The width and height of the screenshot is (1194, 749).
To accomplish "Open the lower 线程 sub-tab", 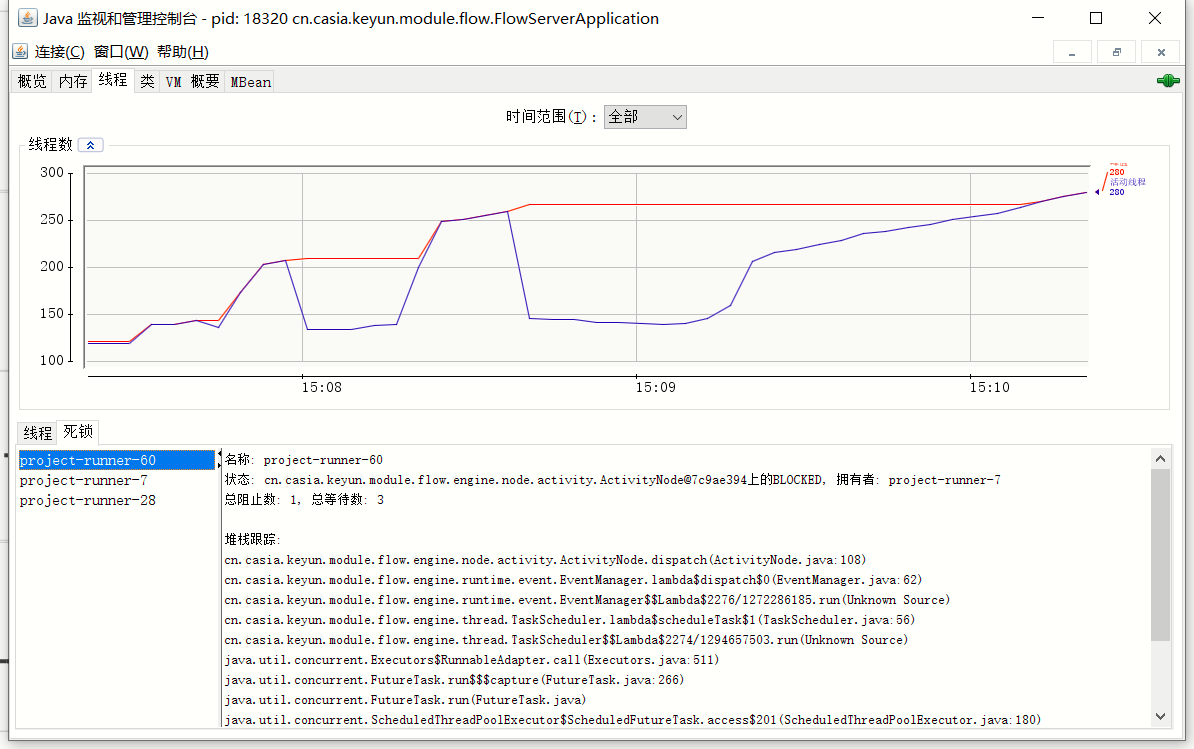I will pyautogui.click(x=37, y=433).
